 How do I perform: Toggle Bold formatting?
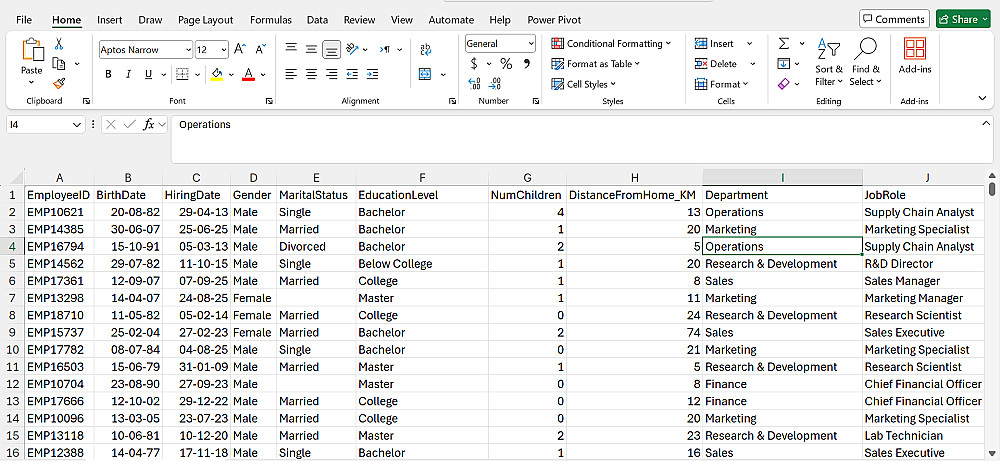[108, 75]
